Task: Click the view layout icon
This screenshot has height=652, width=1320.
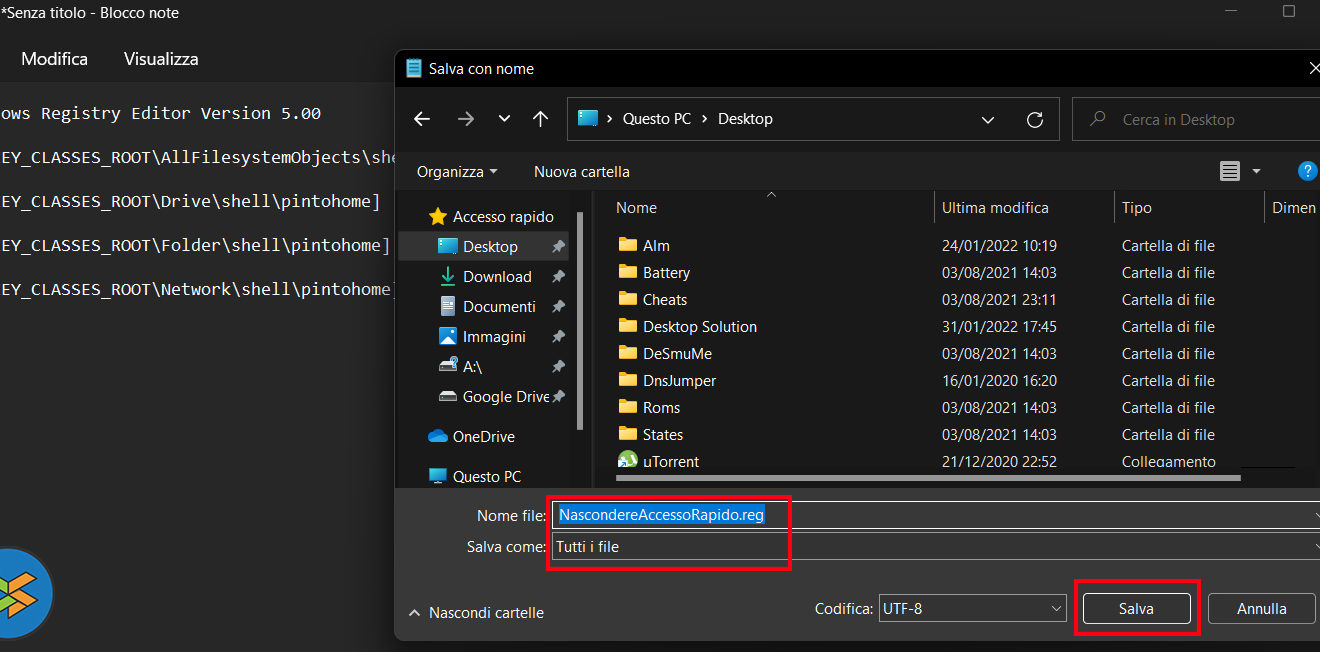Action: (1230, 171)
